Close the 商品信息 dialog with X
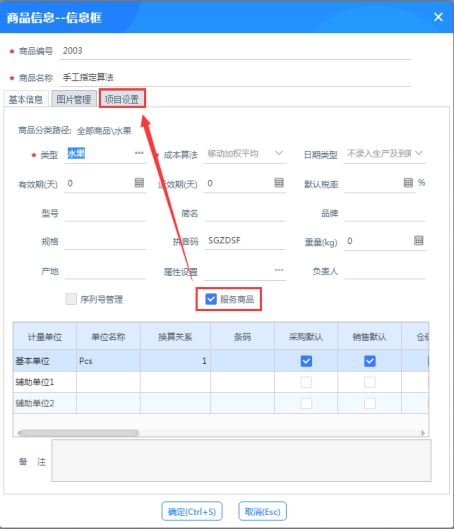The image size is (454, 530). pos(438,17)
